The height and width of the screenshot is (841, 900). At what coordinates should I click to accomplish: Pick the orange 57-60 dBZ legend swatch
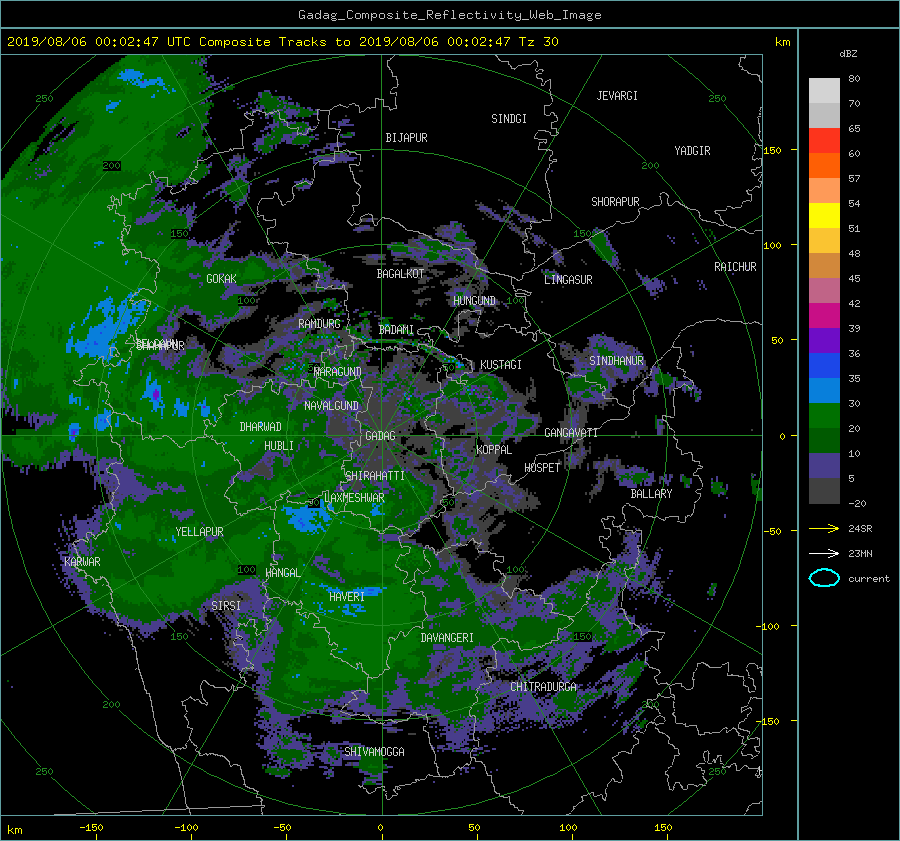click(824, 165)
